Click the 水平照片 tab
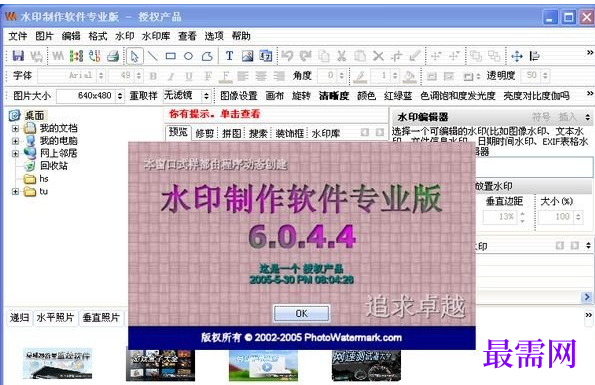Viewport: 595px width, 385px height. (55, 317)
